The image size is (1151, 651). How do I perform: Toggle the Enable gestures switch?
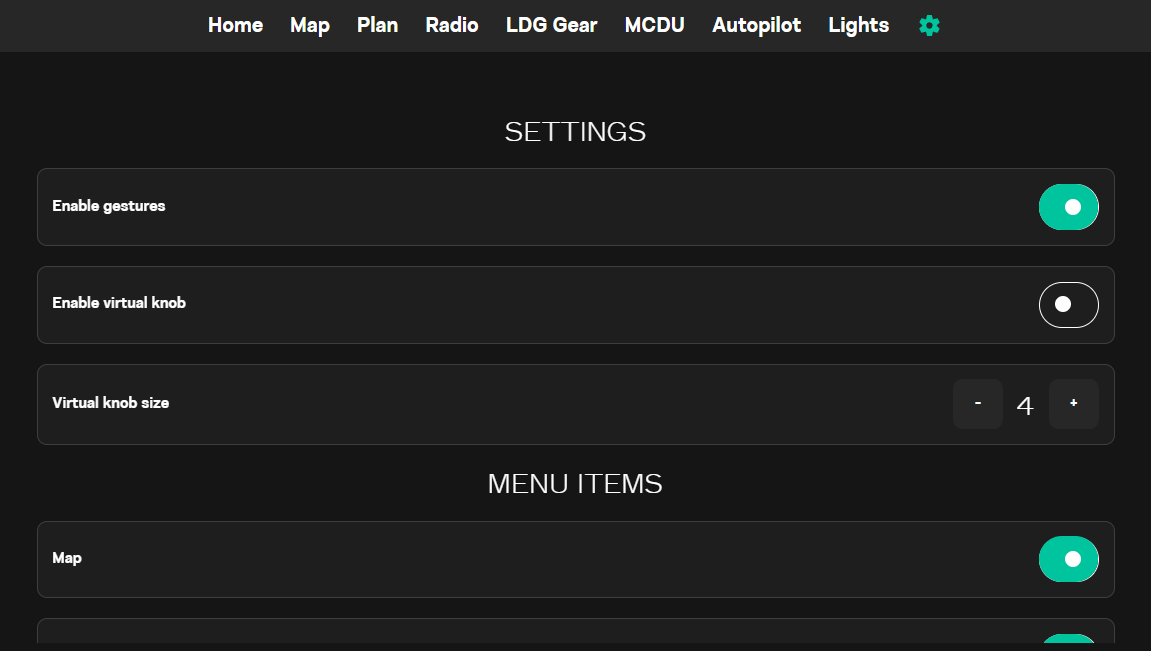click(1068, 207)
